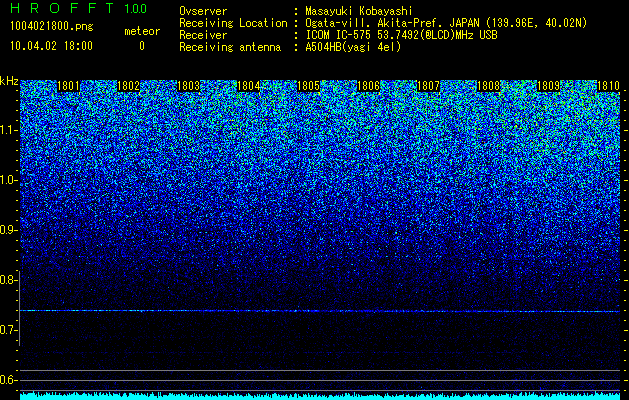
Task: Select the 1808 time marker
Action: pyautogui.click(x=488, y=86)
